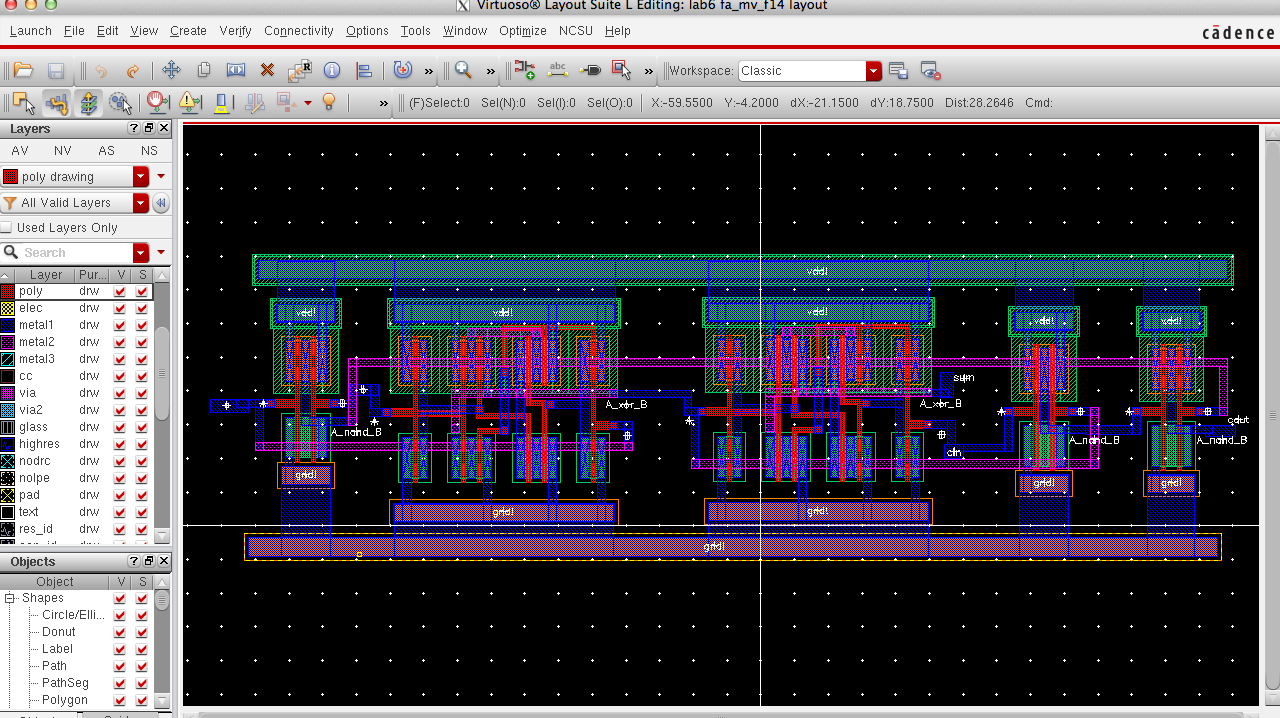Disable selectability of the metal1 layer
The height and width of the screenshot is (718, 1280).
pyautogui.click(x=142, y=325)
